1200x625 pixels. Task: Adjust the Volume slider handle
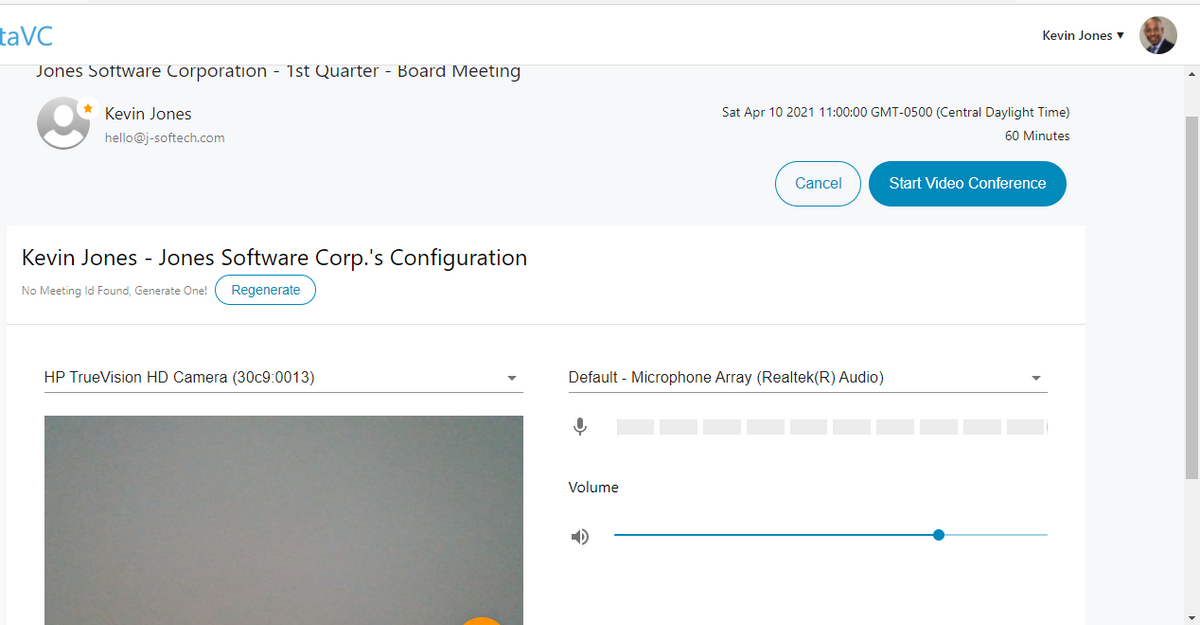tap(938, 535)
